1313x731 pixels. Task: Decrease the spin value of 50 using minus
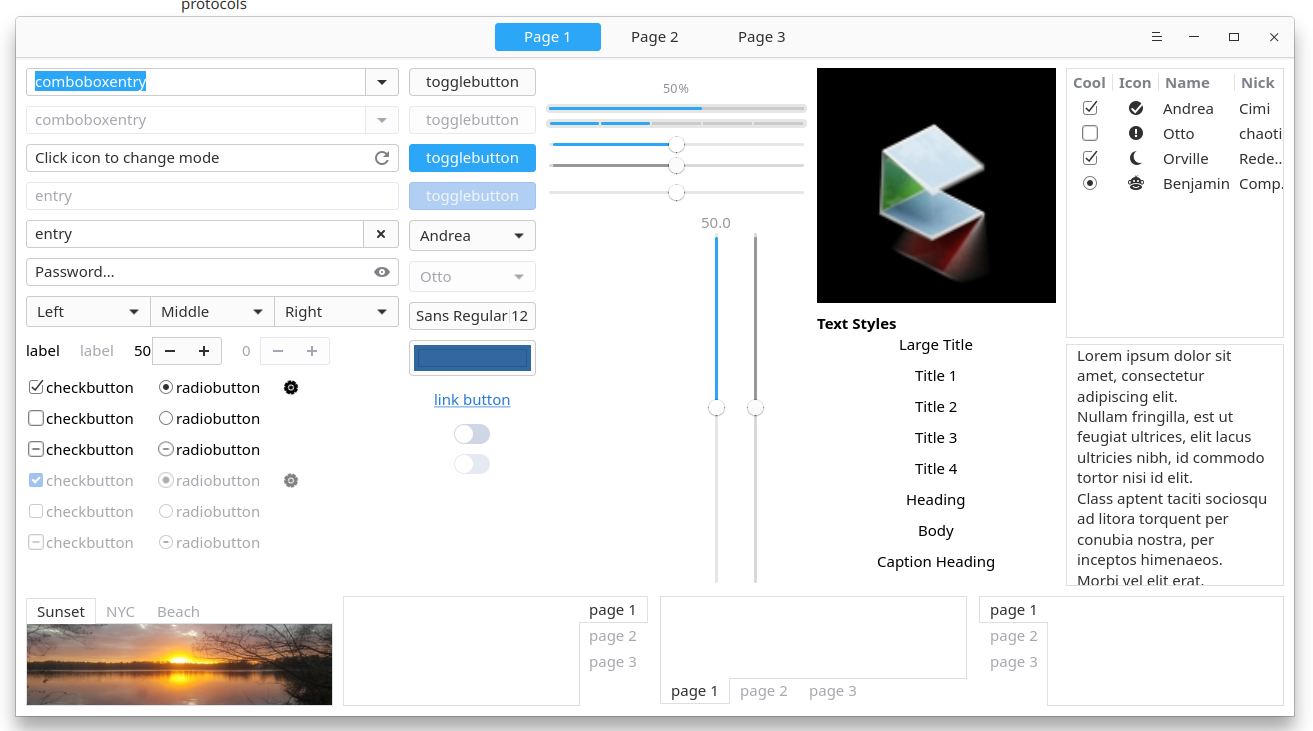(x=170, y=351)
